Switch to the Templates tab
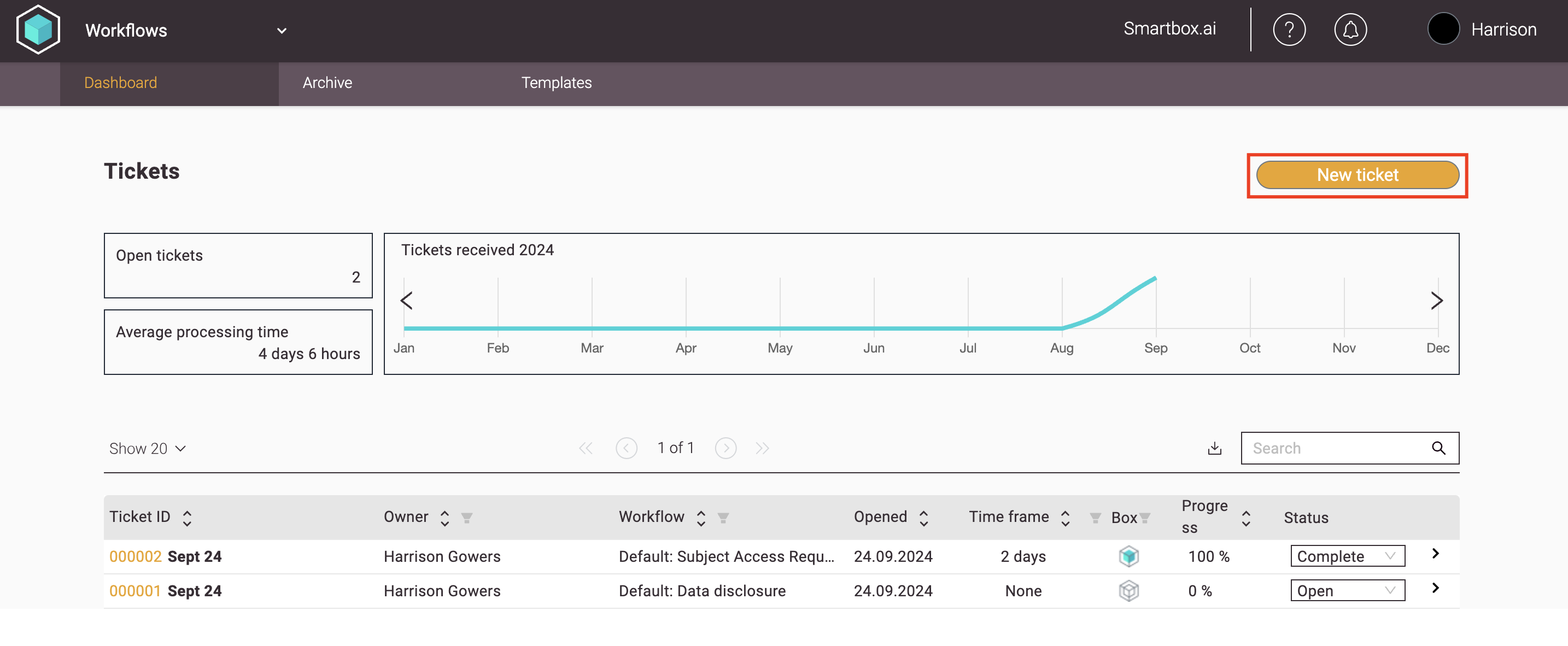 coord(555,83)
